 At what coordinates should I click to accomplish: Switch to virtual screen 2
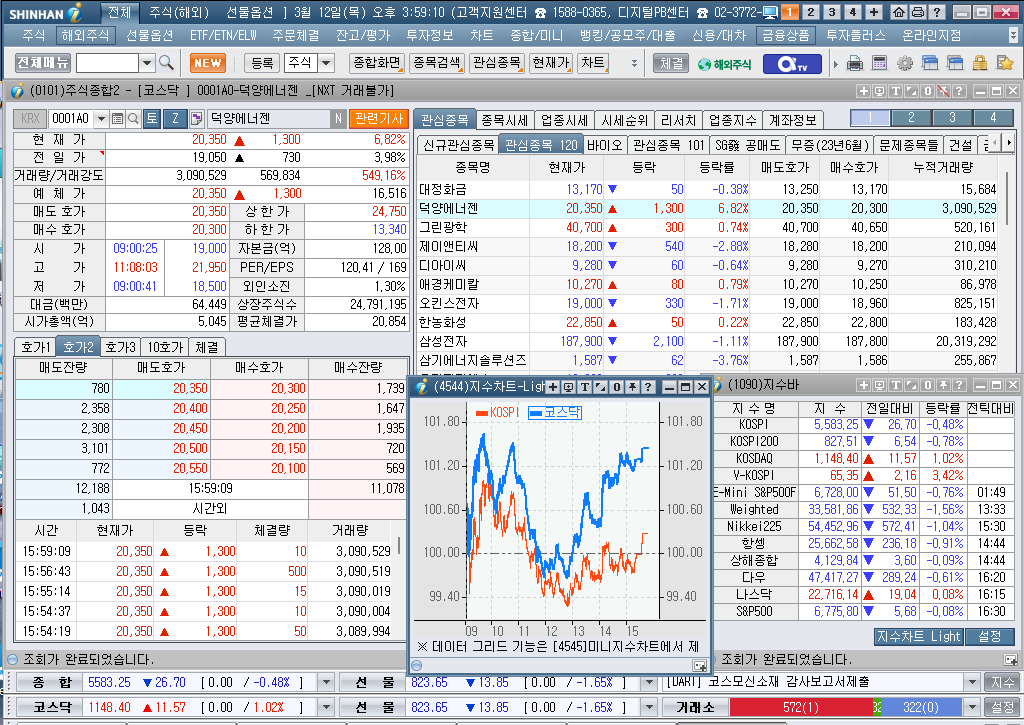(x=810, y=12)
